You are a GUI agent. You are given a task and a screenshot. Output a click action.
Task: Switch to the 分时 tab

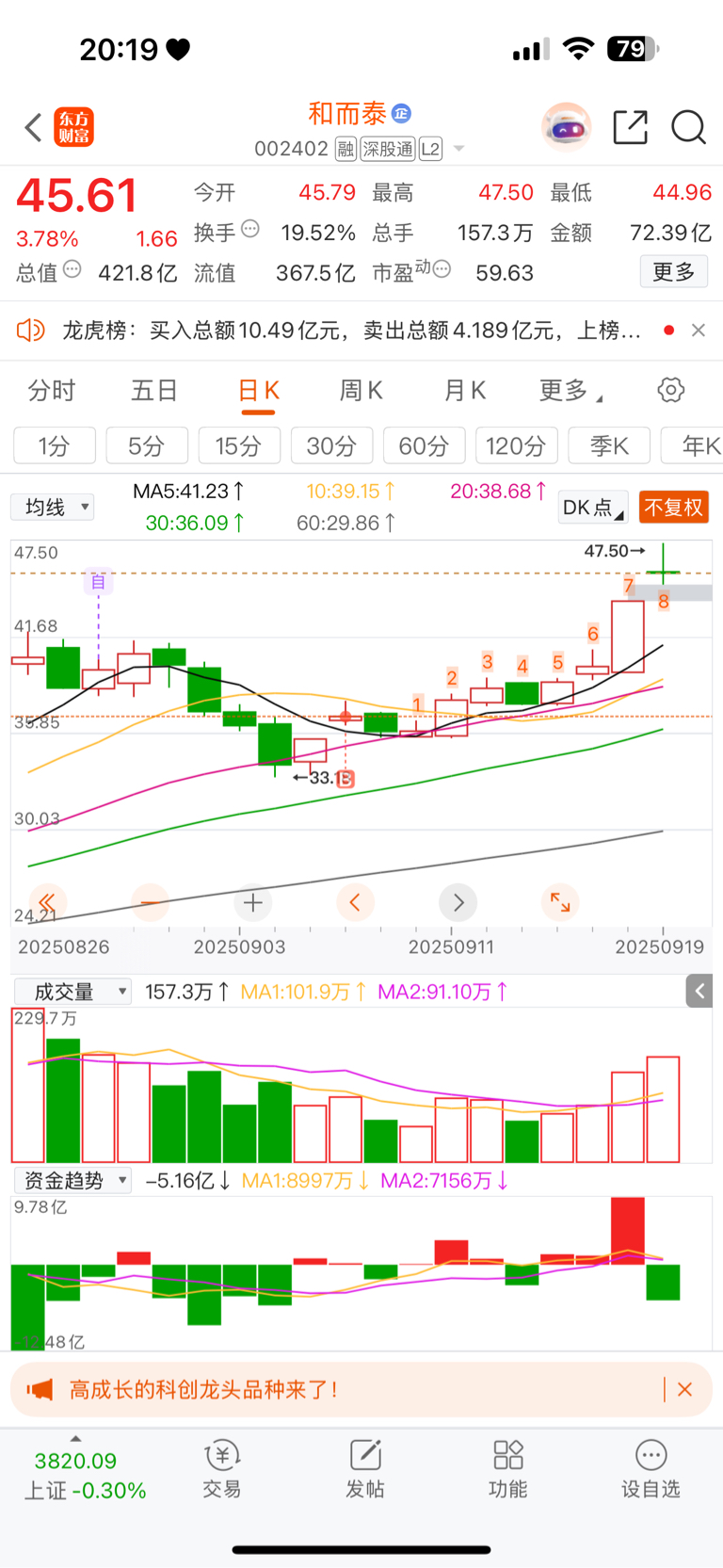pyautogui.click(x=52, y=390)
